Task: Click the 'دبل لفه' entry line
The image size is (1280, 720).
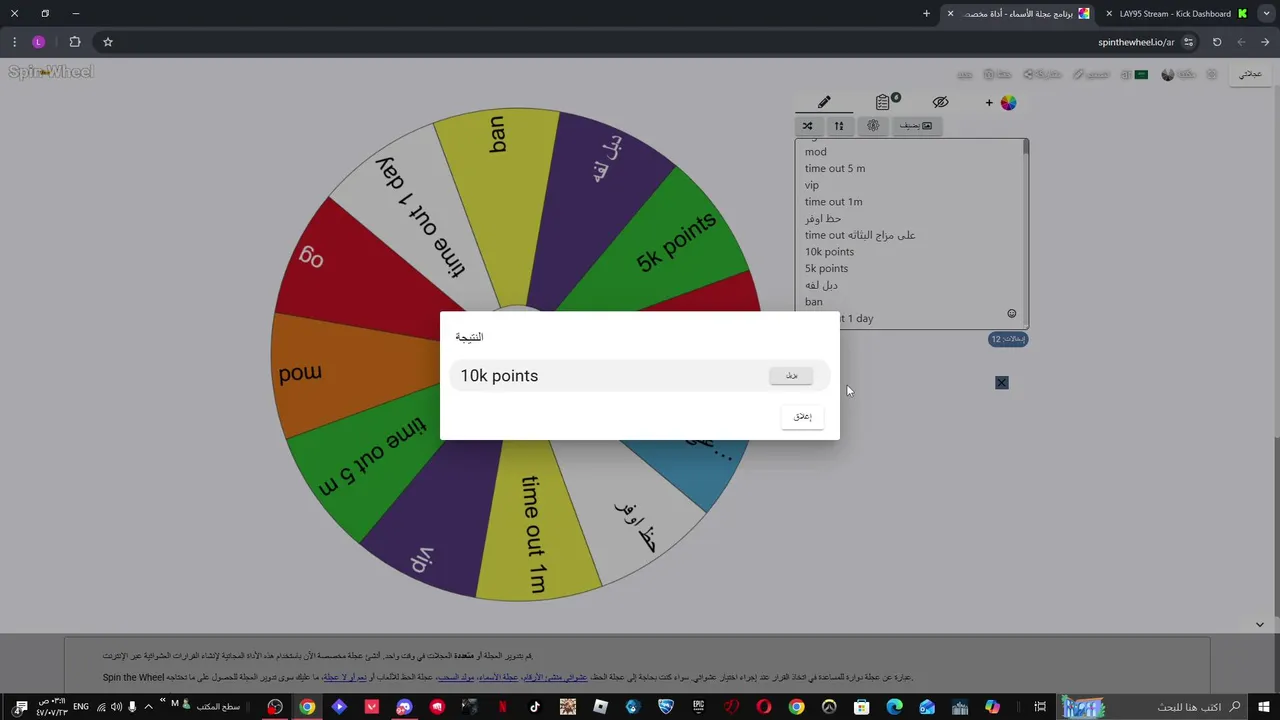Action: click(x=821, y=285)
